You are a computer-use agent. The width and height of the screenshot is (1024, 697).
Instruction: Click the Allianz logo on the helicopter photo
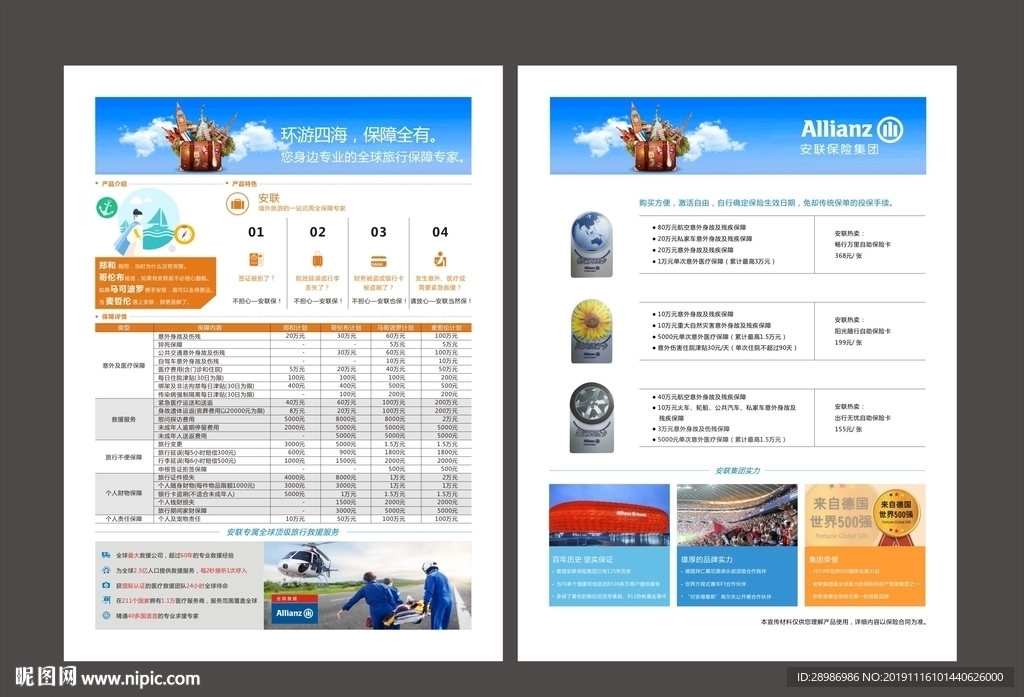295,613
